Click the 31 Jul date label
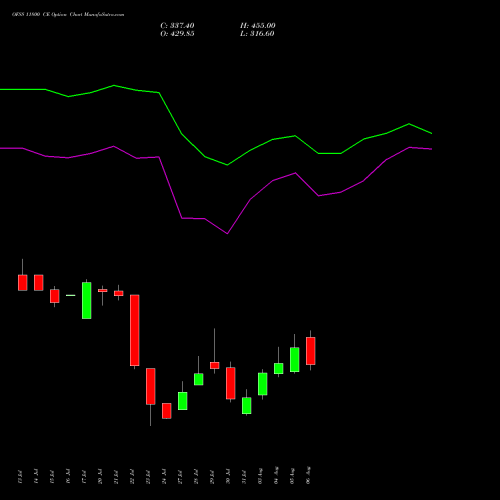 click(244, 477)
